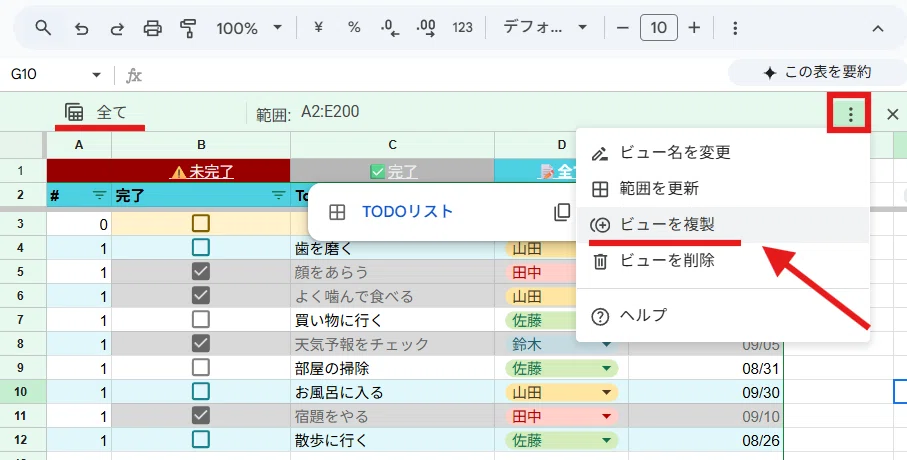The image size is (907, 460).
Task: Decrease decimal places
Action: click(390, 28)
